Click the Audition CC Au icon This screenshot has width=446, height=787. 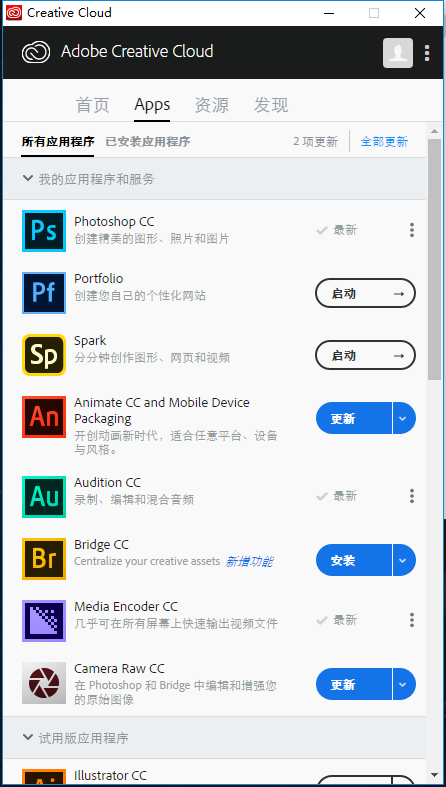tap(44, 496)
